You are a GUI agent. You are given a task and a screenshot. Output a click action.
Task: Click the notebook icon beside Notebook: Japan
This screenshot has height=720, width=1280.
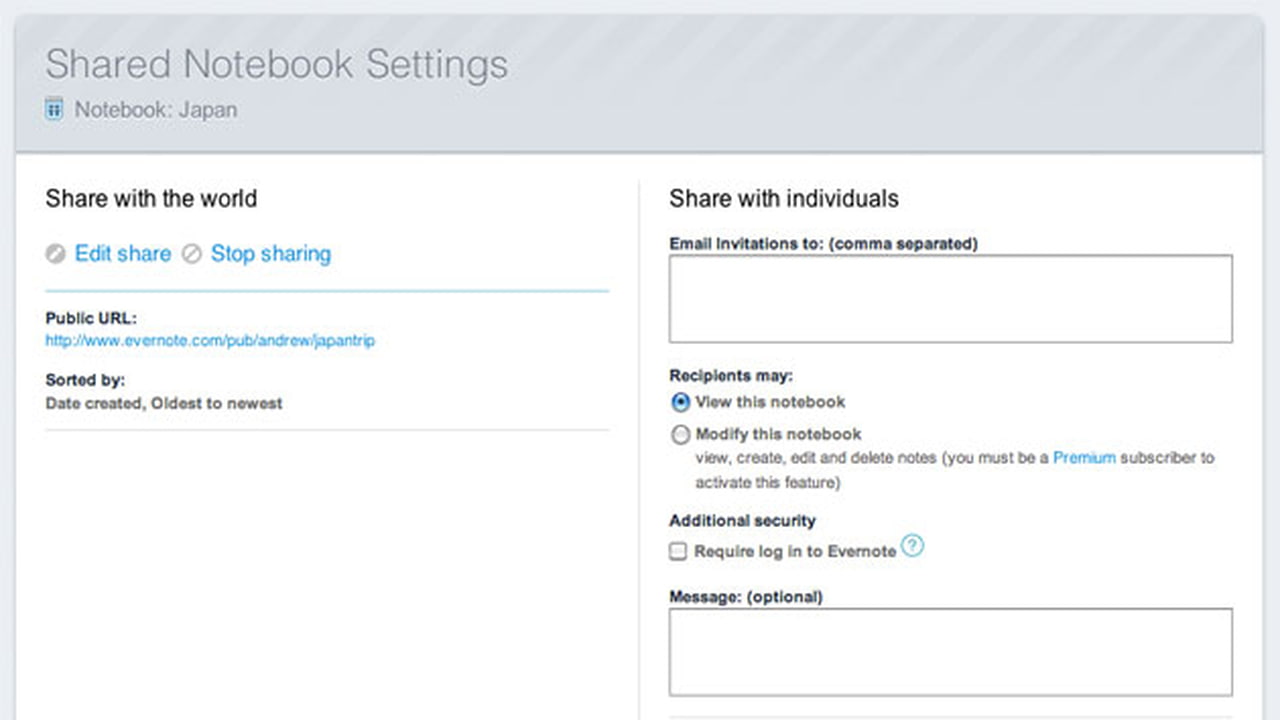pyautogui.click(x=54, y=108)
